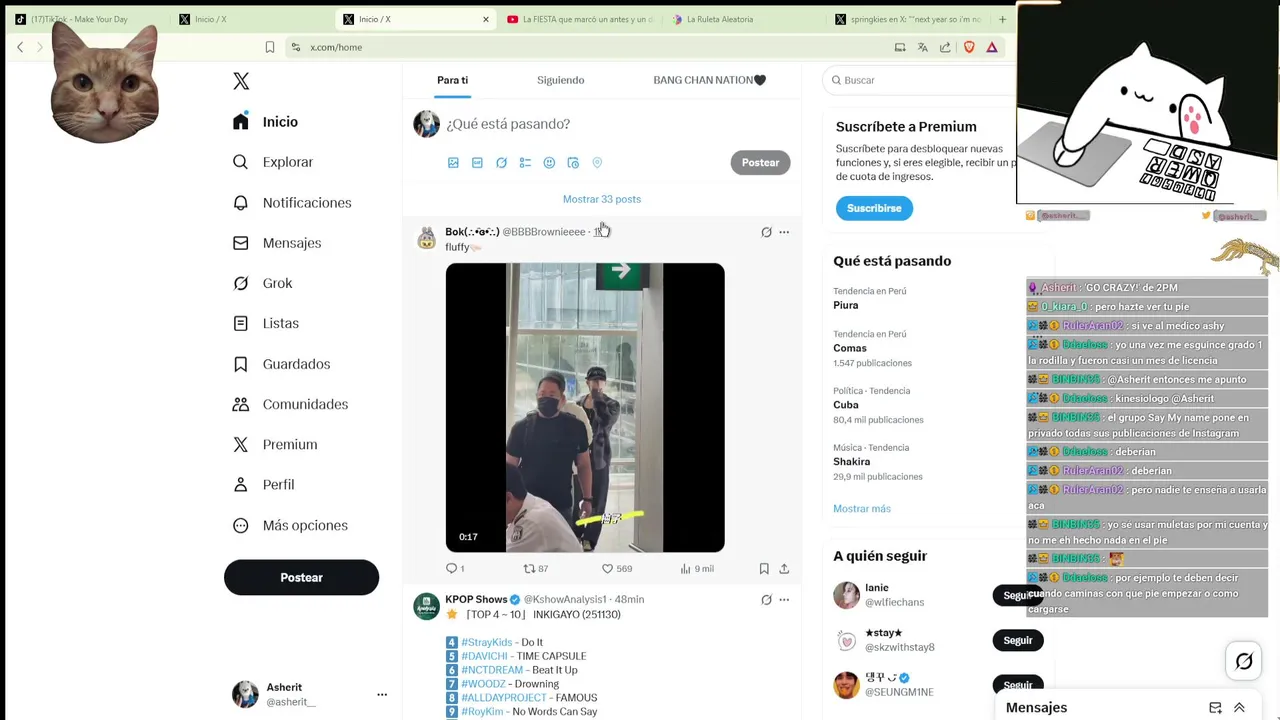Switch to La Ruleta Aleatoria browser tab

[x=743, y=19]
